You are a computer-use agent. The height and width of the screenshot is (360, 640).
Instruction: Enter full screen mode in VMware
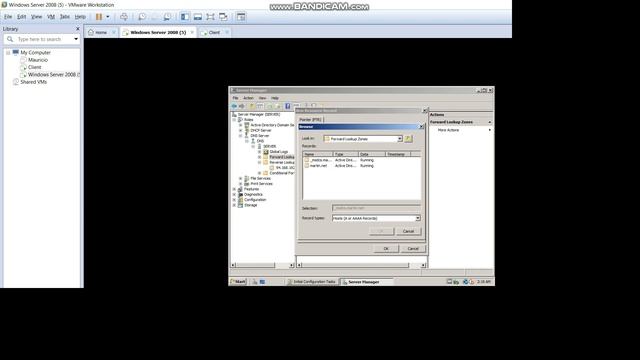click(210, 17)
